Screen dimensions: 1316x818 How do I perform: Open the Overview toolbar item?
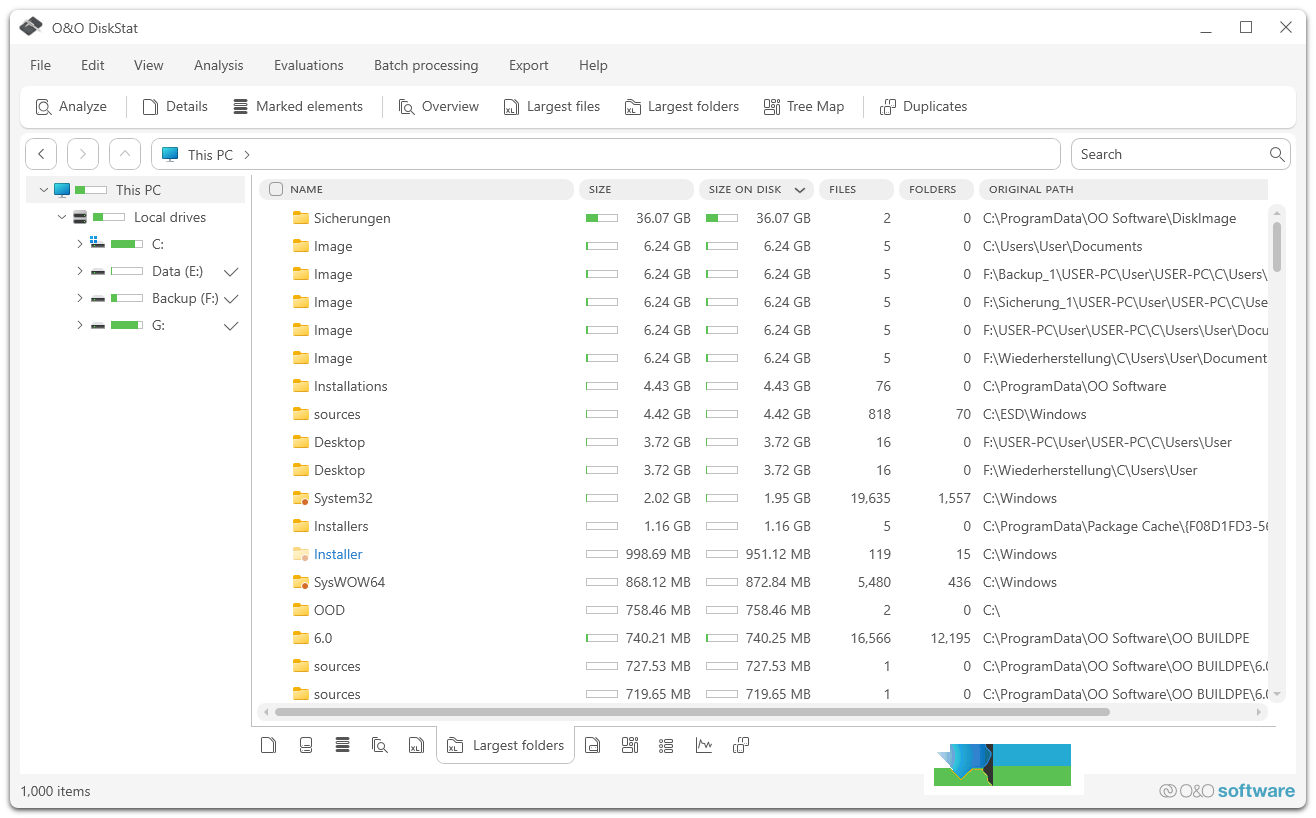click(x=439, y=107)
